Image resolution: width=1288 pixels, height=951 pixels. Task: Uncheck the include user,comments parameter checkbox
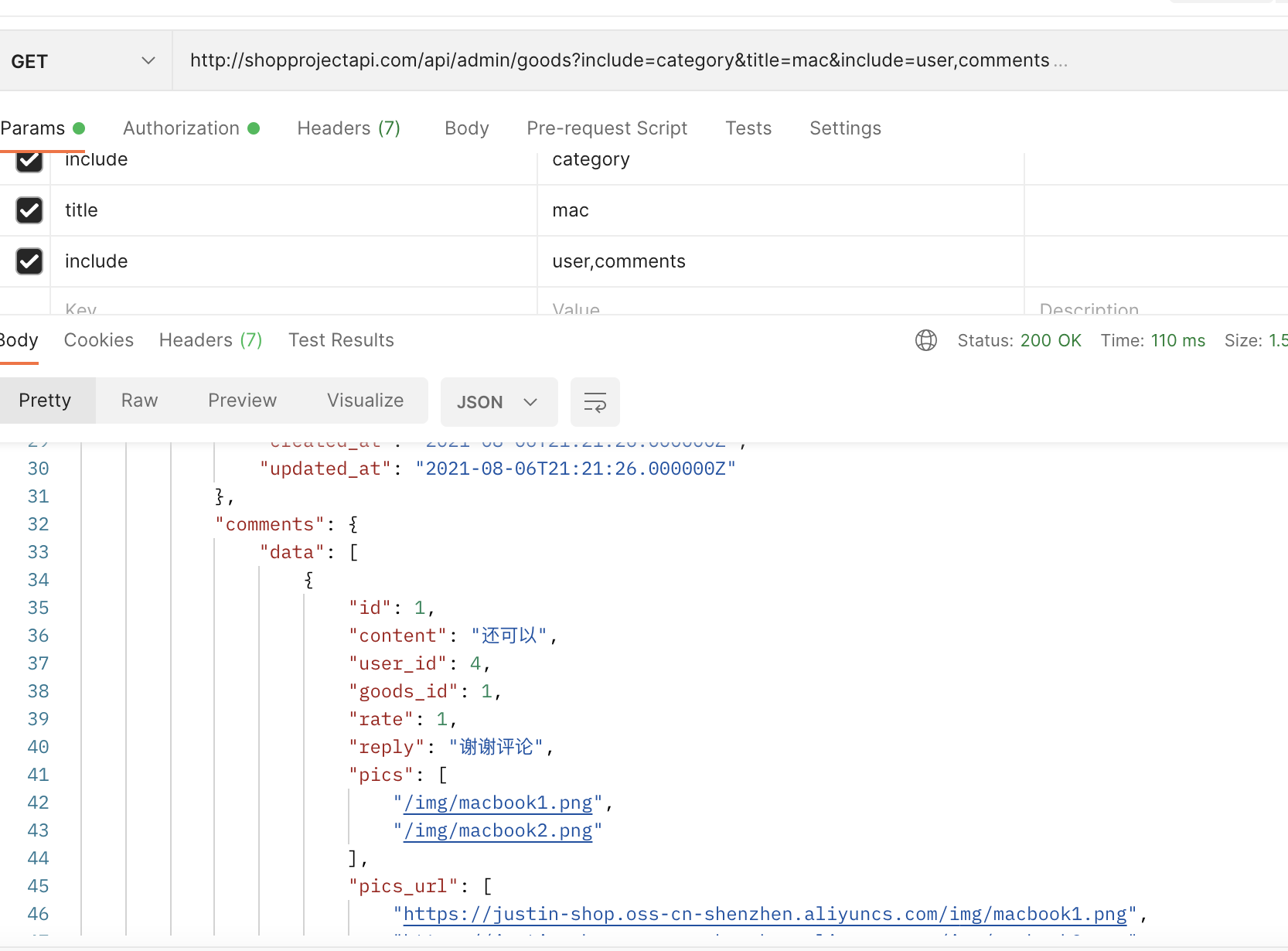[29, 261]
